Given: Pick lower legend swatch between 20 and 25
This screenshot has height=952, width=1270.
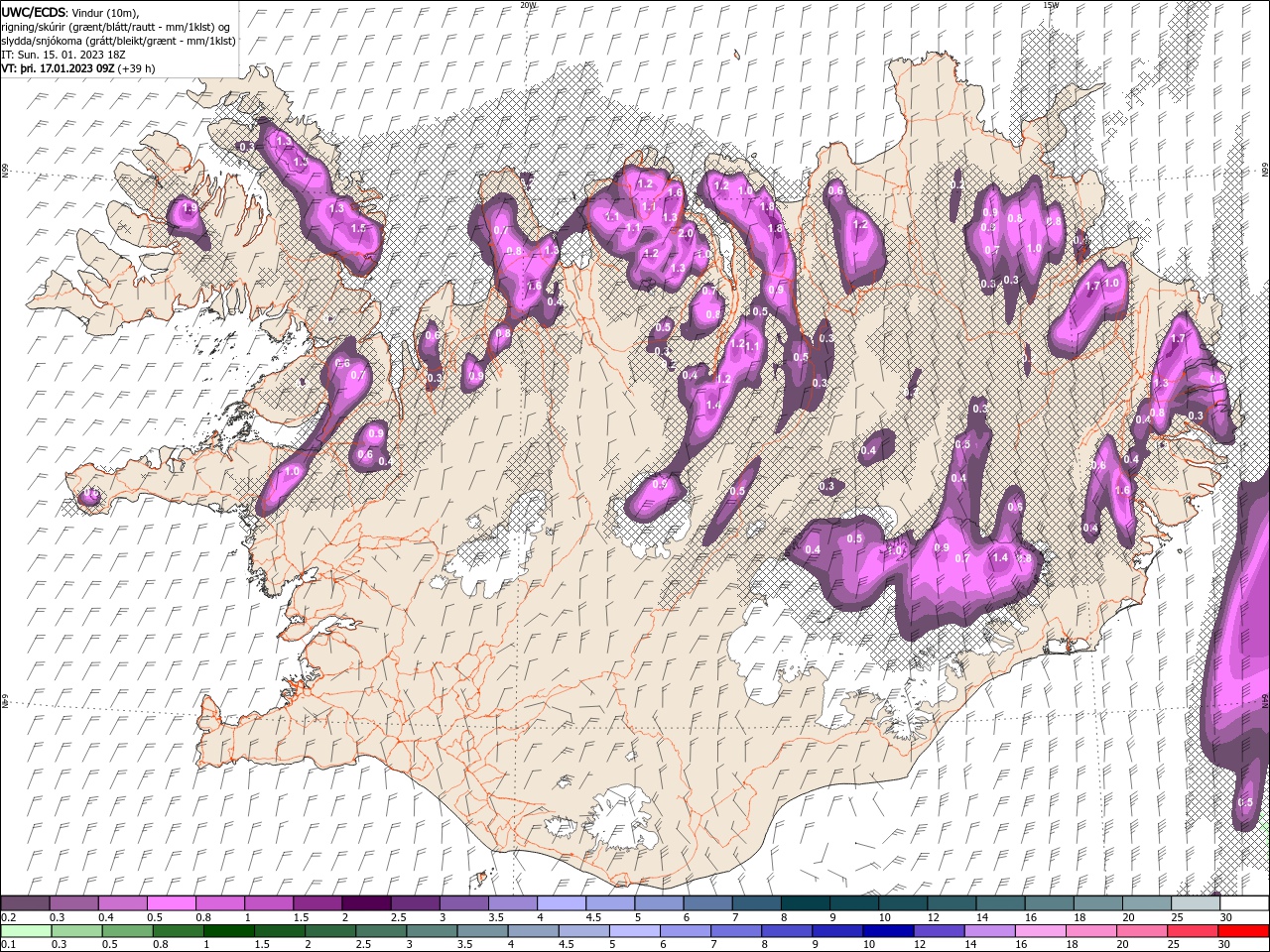Looking at the screenshot, I should (1142, 931).
